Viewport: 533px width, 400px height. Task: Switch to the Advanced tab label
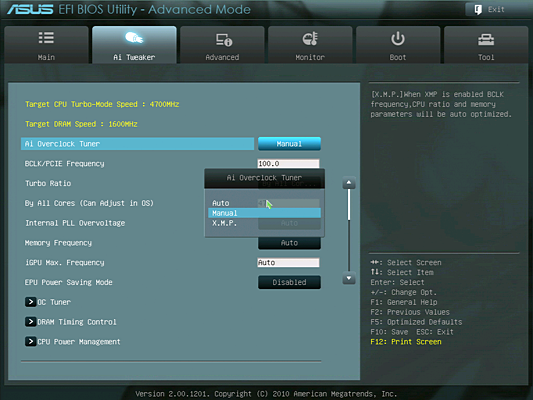[x=222, y=57]
